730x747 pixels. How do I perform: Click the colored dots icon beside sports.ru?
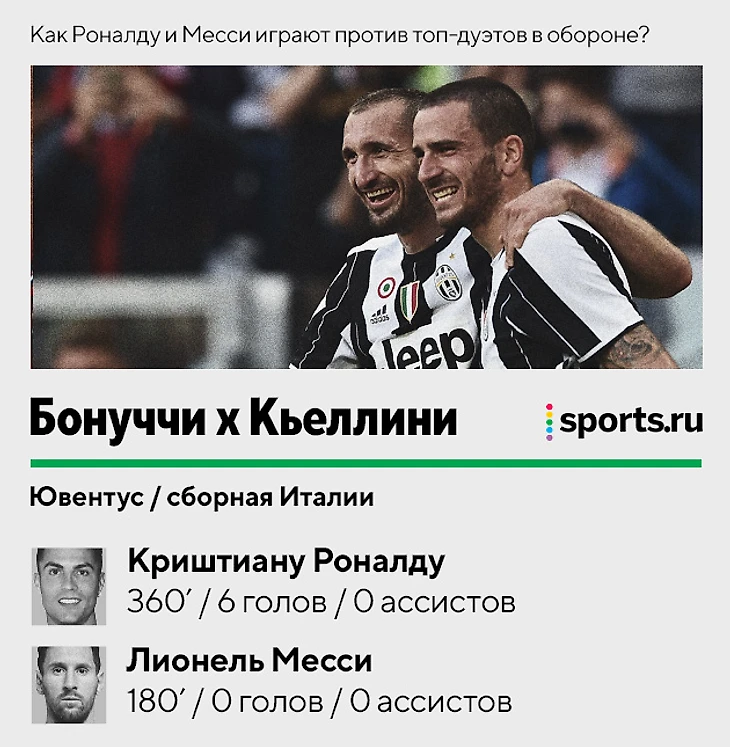(x=549, y=422)
